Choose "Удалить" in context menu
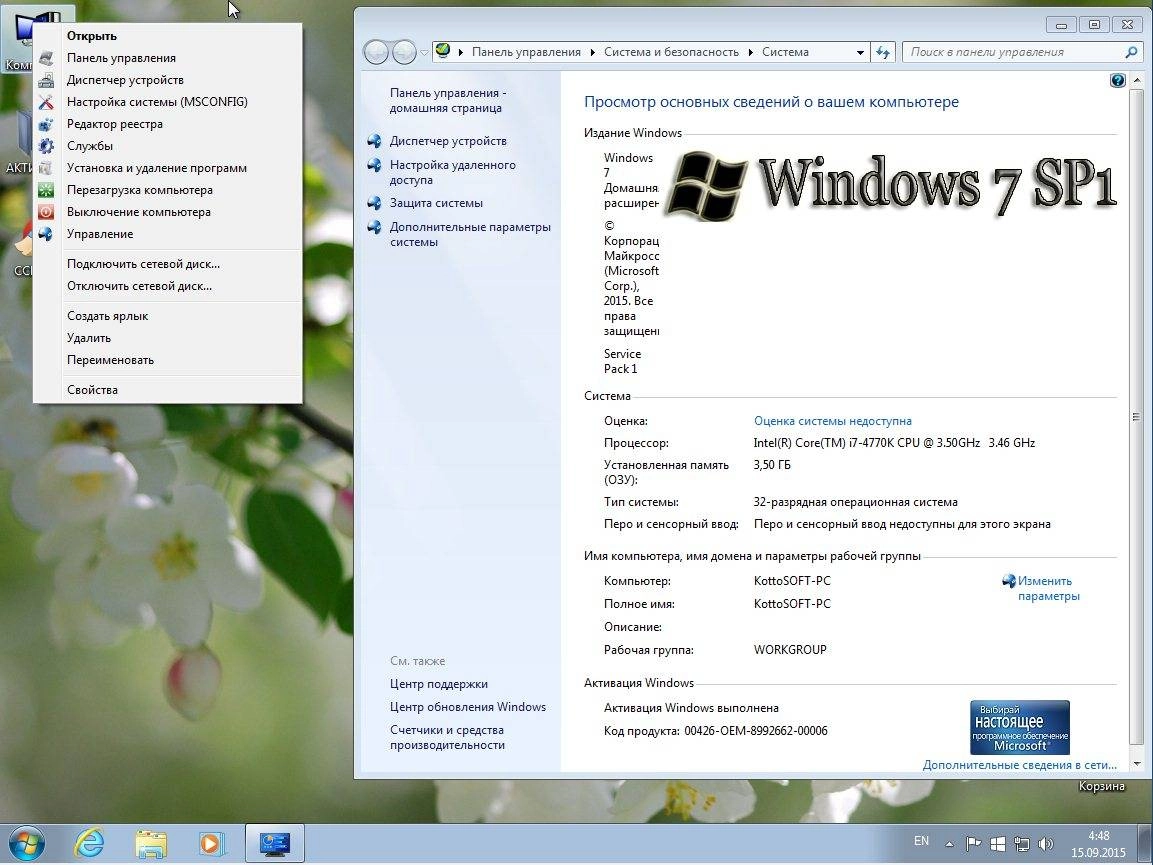Viewport: 1153px width, 865px height. click(x=168, y=338)
